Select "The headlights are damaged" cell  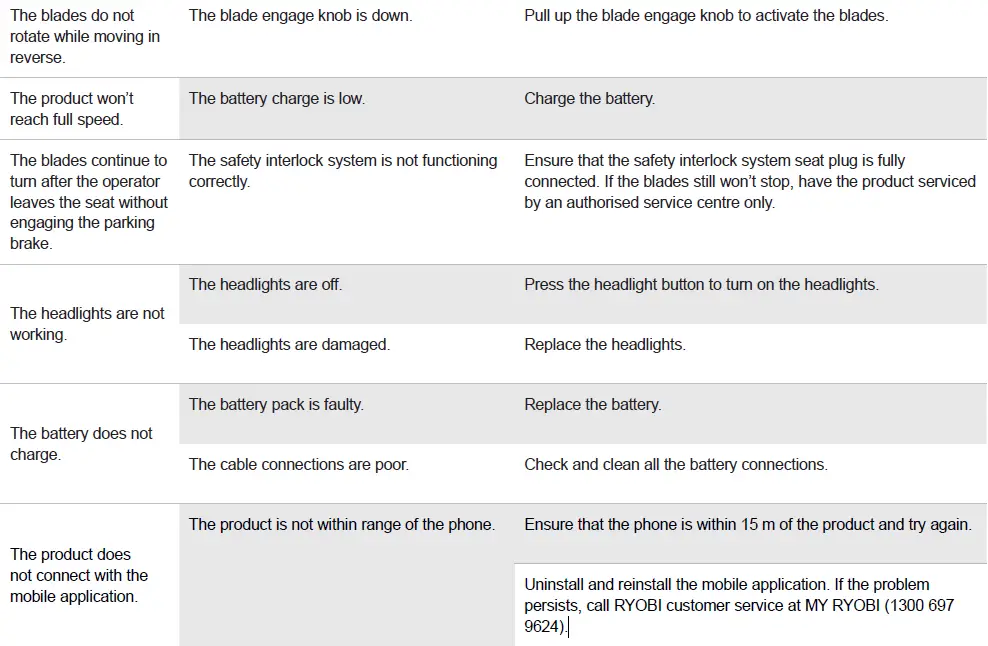coord(289,345)
